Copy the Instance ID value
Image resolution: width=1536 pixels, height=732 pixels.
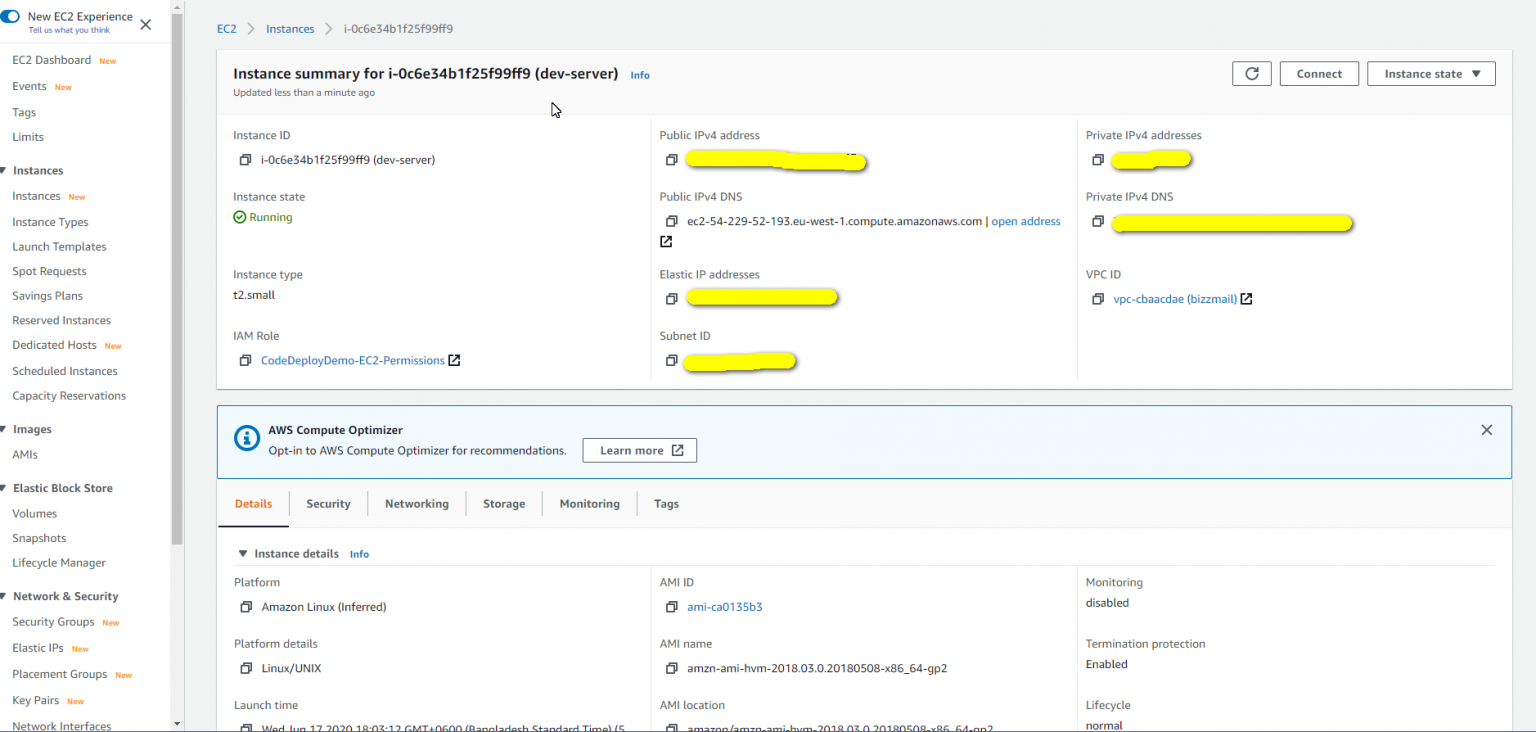tap(245, 160)
